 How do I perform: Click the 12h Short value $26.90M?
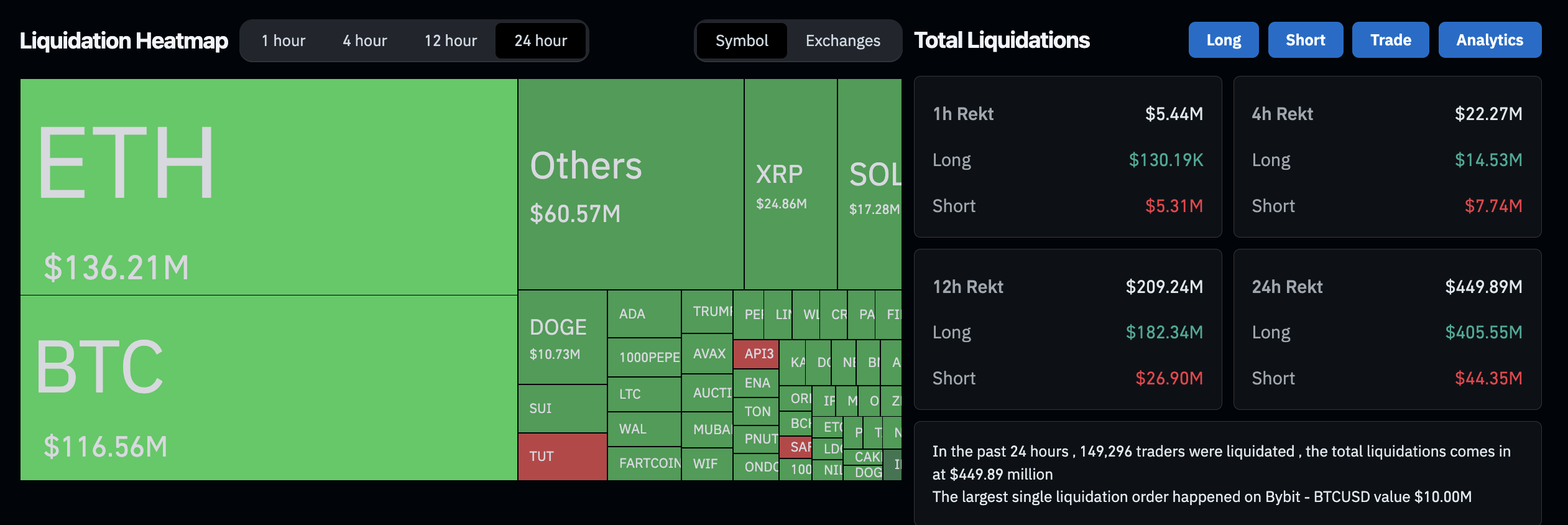[x=1169, y=379]
